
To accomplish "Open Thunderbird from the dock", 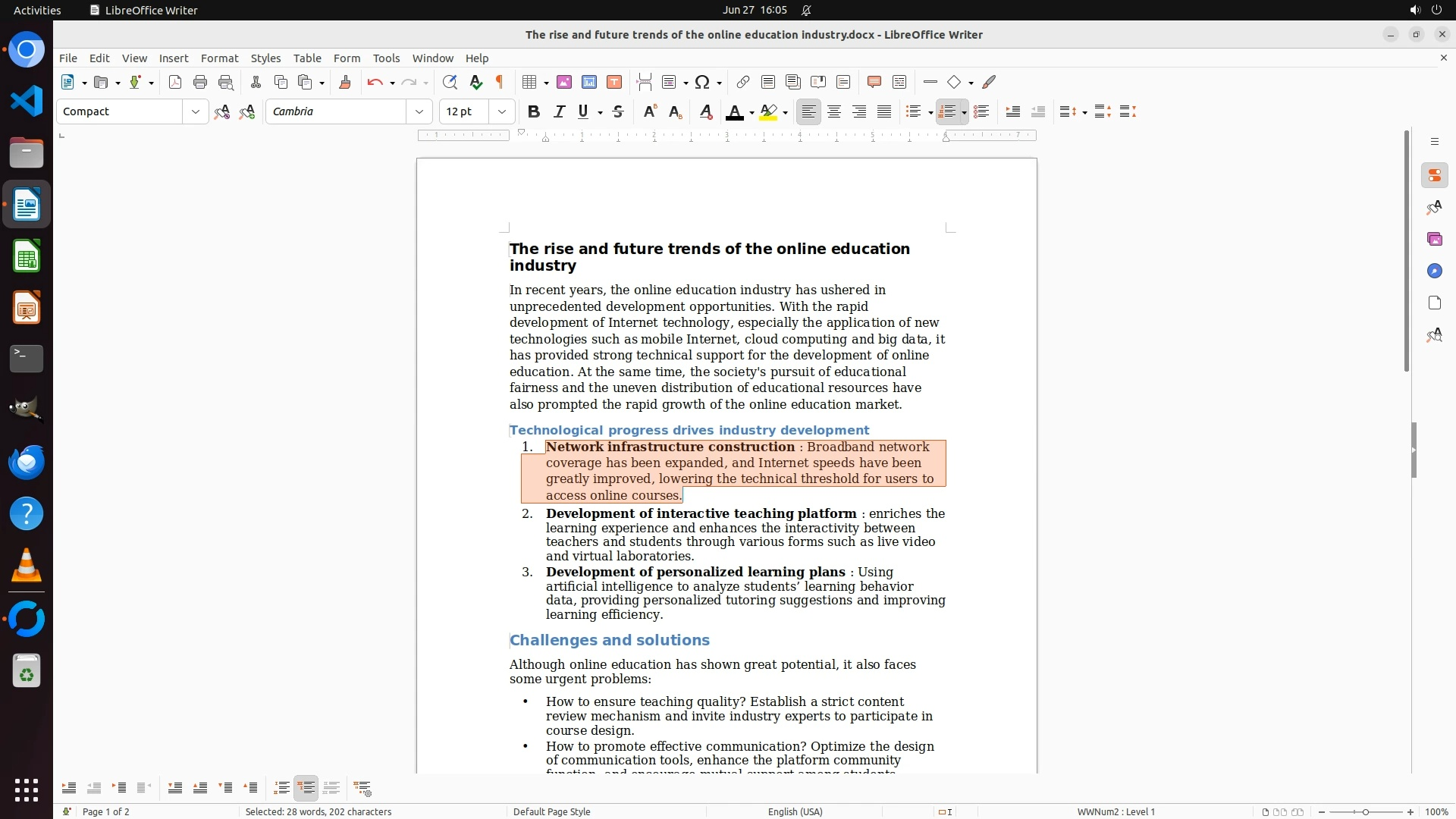I will (27, 462).
